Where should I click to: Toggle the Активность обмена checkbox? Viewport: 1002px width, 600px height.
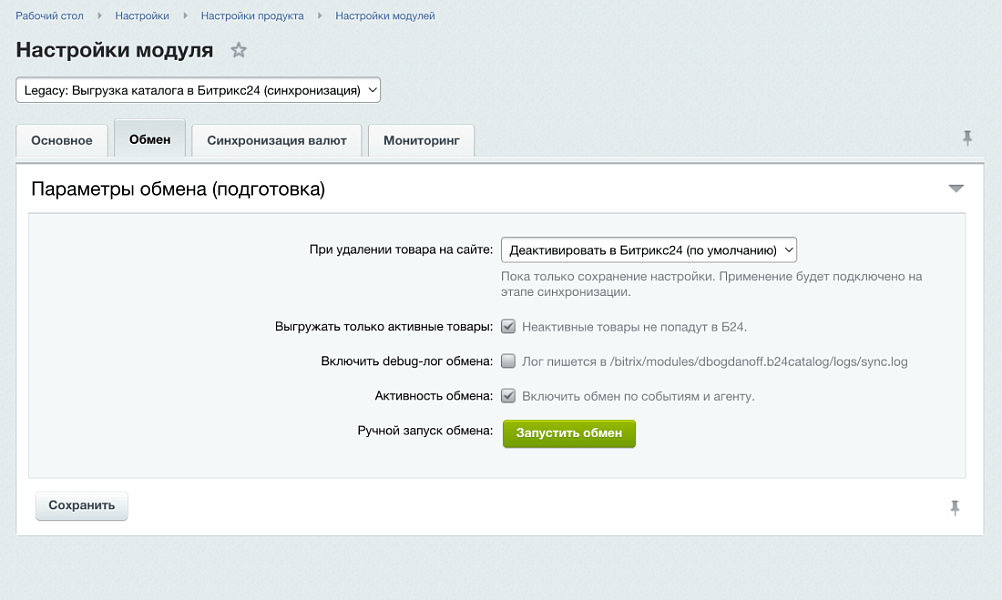(508, 396)
